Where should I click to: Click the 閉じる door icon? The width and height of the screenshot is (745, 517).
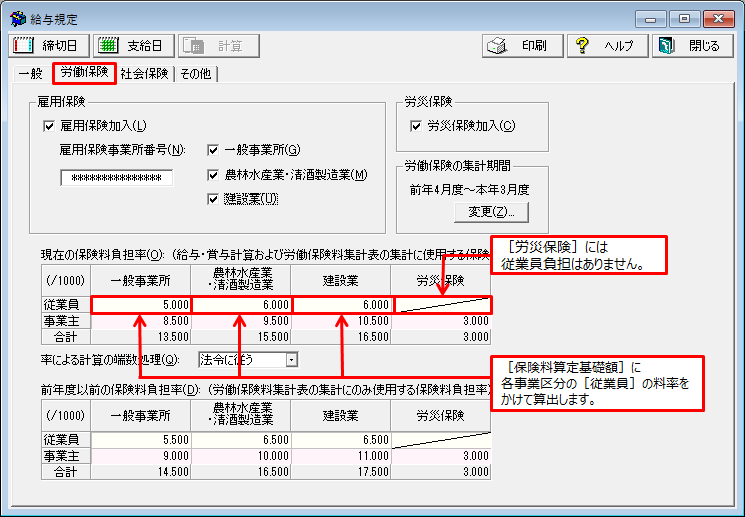click(666, 46)
